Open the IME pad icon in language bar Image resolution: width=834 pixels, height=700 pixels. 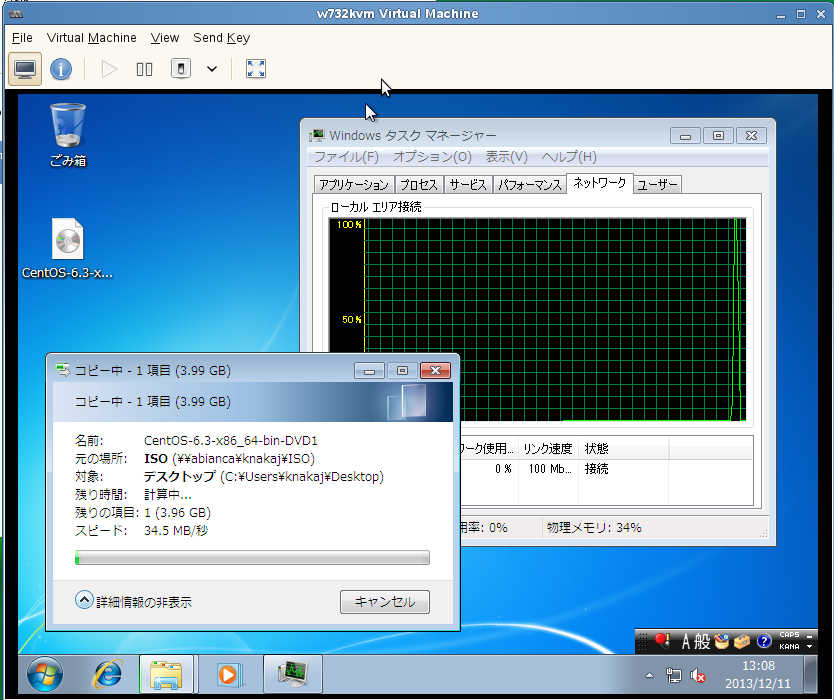722,641
